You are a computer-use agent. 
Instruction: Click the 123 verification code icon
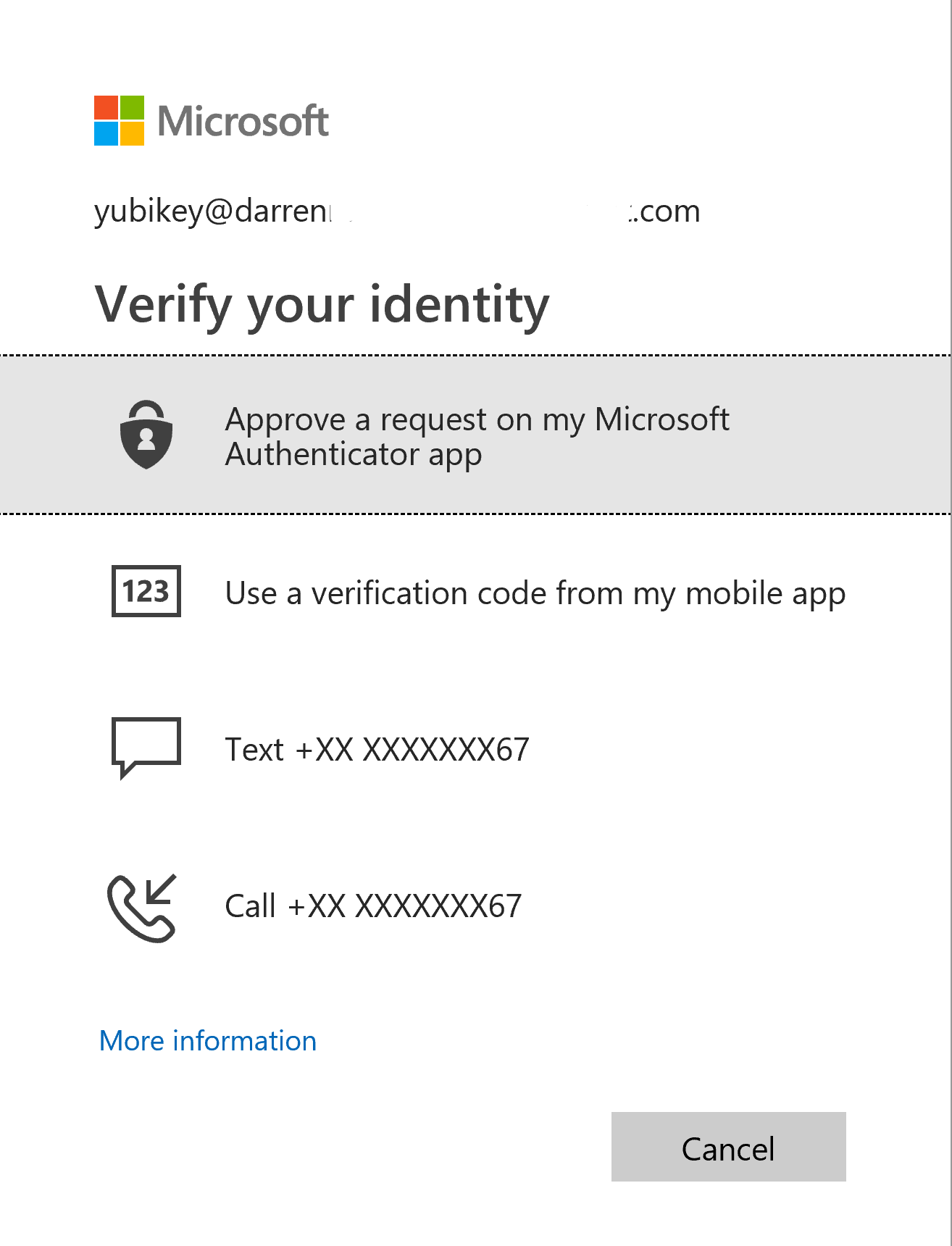(146, 591)
